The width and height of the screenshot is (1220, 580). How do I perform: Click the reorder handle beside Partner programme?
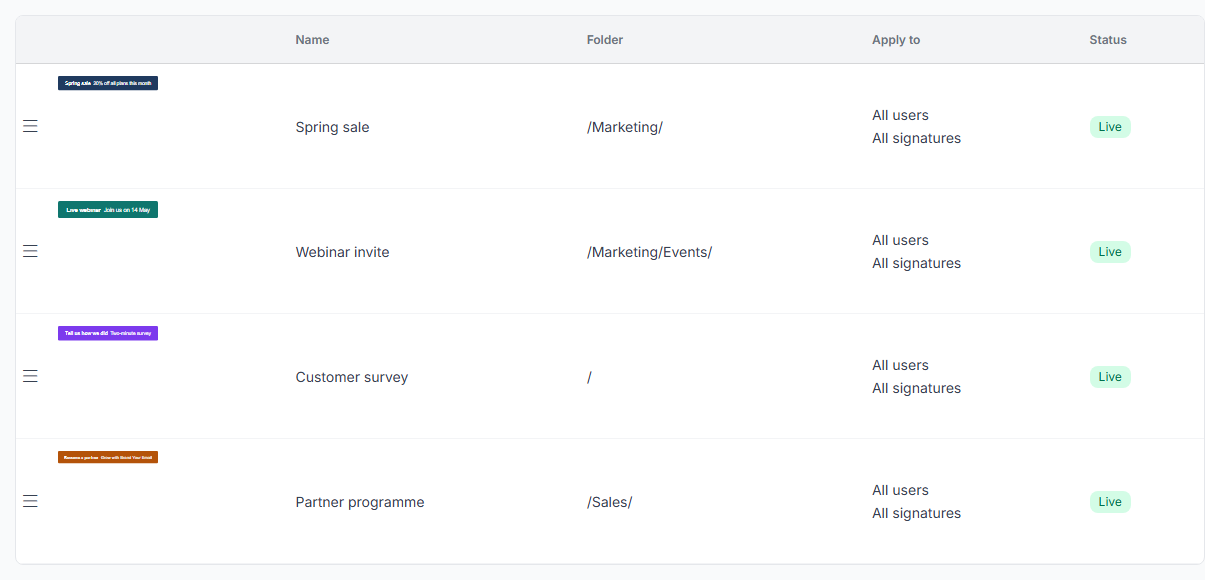point(30,501)
